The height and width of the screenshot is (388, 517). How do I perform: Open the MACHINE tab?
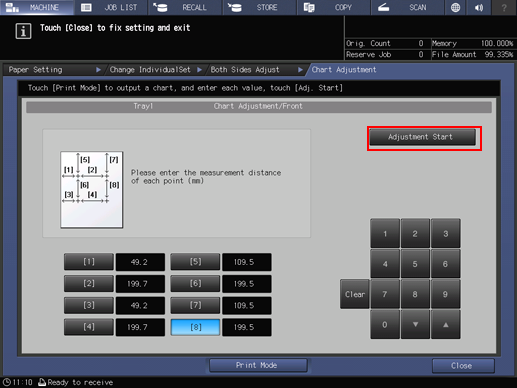[x=37, y=7]
